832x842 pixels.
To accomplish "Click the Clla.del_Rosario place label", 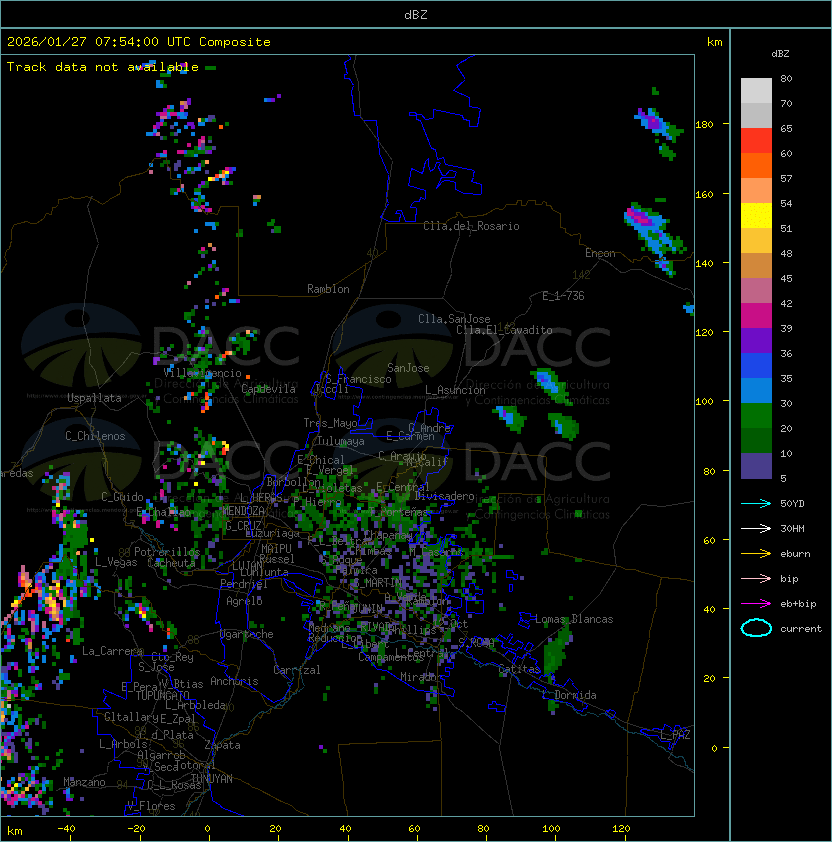I will 471,226.
